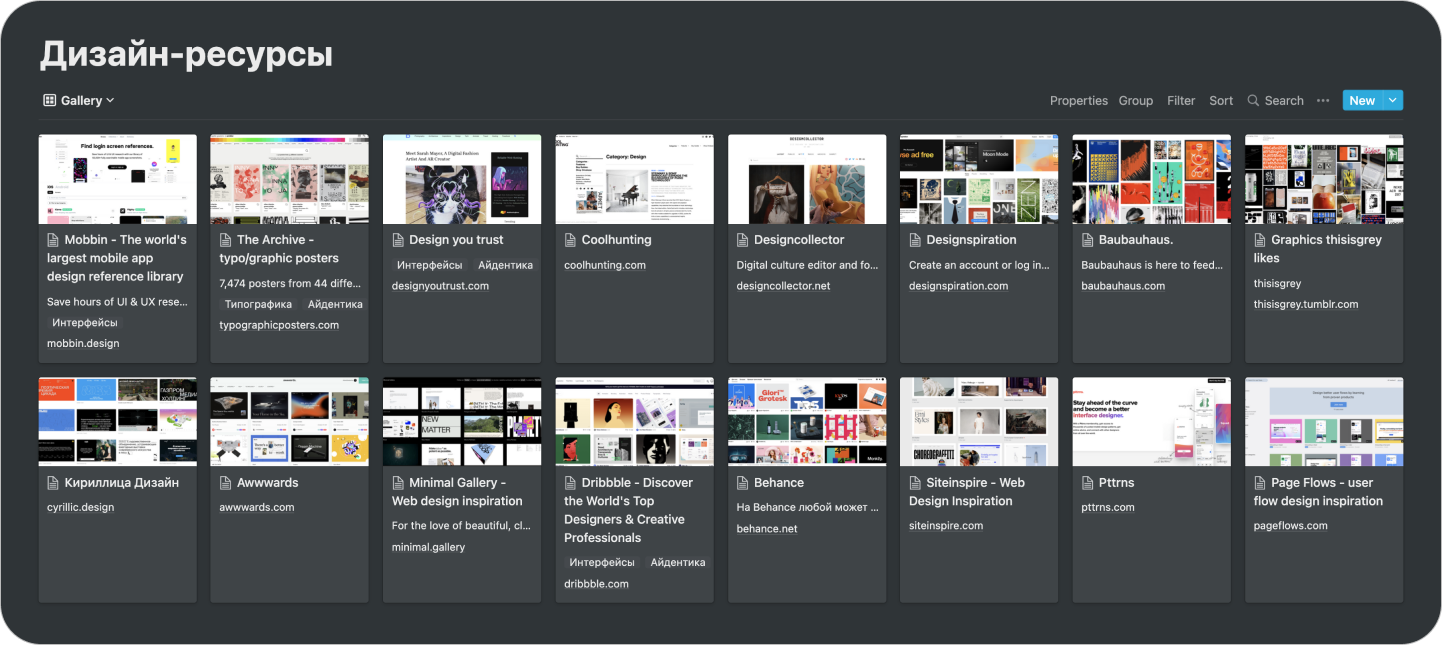Image resolution: width=1442 pixels, height=645 pixels.
Task: Open The Archive posters thumbnail
Action: click(290, 179)
